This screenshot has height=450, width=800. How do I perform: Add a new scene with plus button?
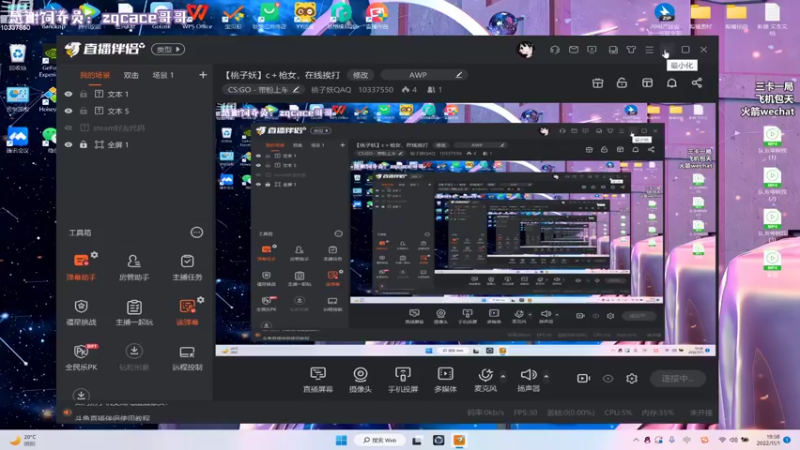coord(203,75)
